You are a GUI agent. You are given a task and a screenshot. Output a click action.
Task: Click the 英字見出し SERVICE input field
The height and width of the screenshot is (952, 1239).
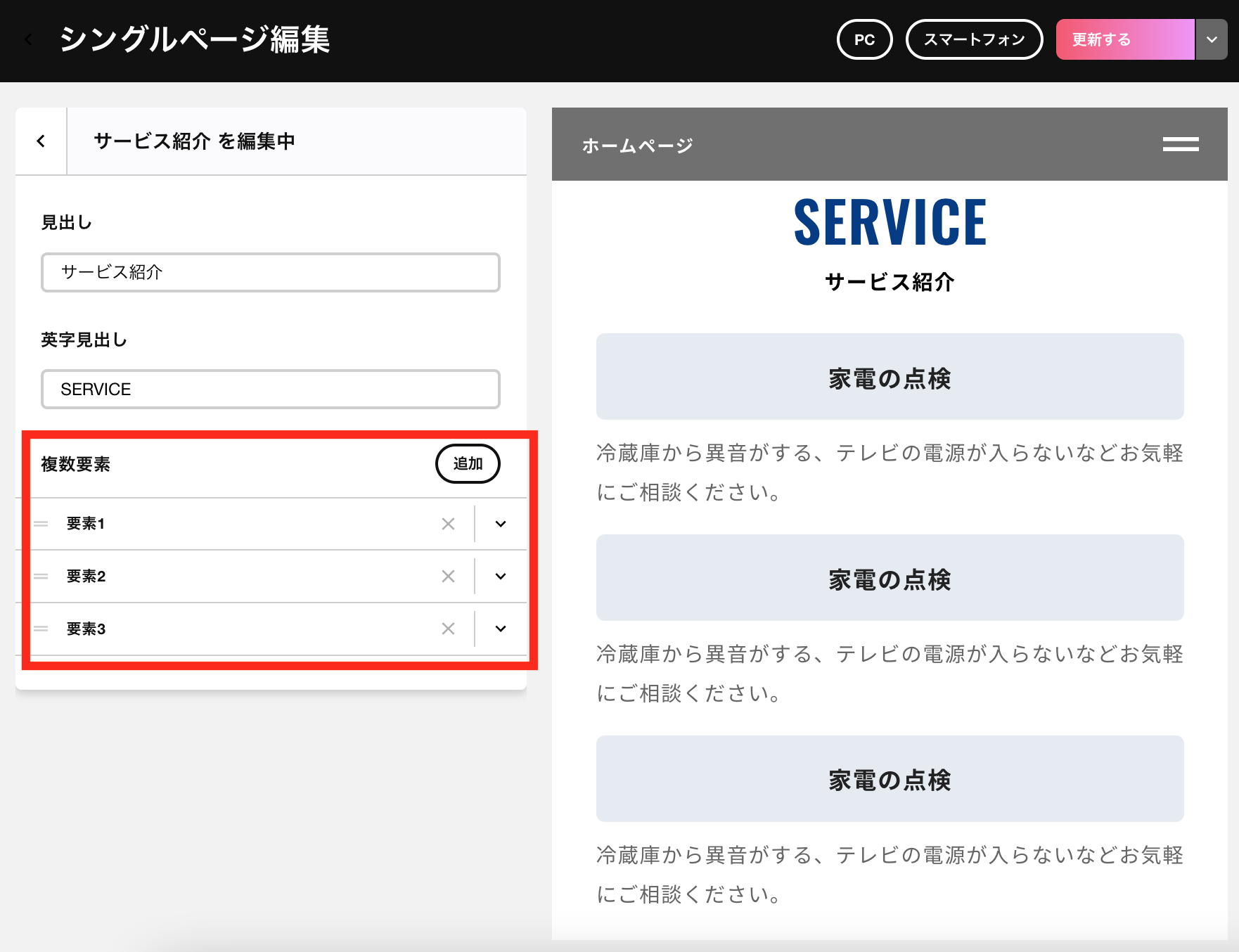271,389
